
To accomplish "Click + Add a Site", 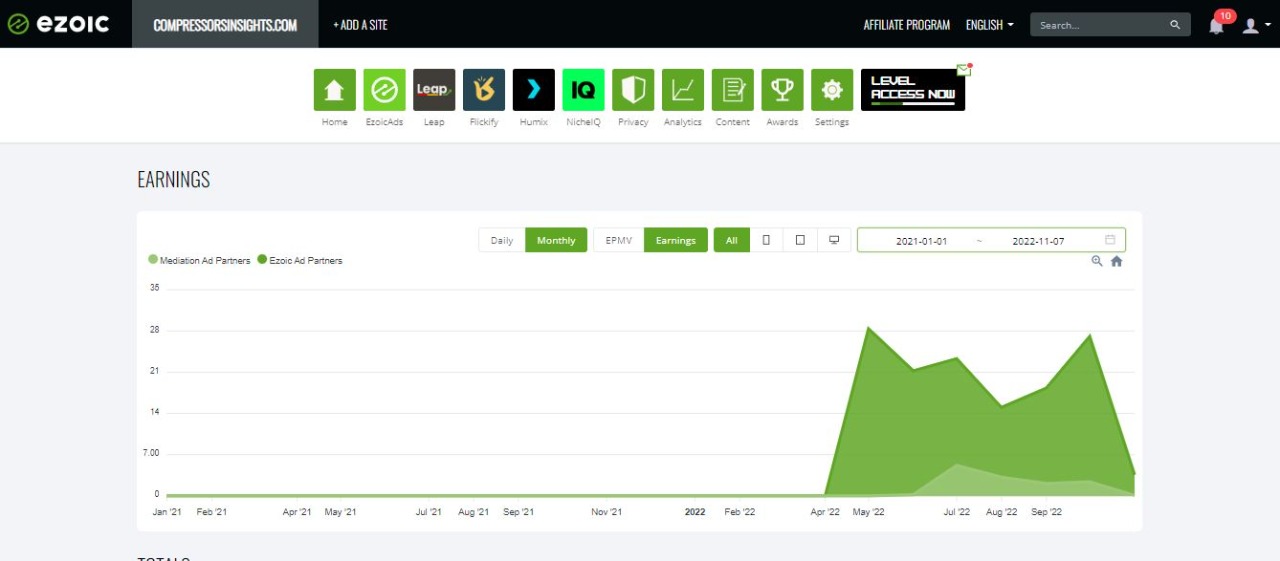I will point(360,25).
